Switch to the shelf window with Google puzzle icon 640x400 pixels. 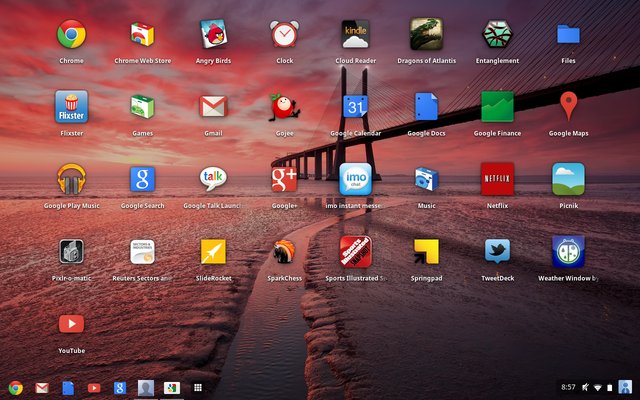coord(172,388)
